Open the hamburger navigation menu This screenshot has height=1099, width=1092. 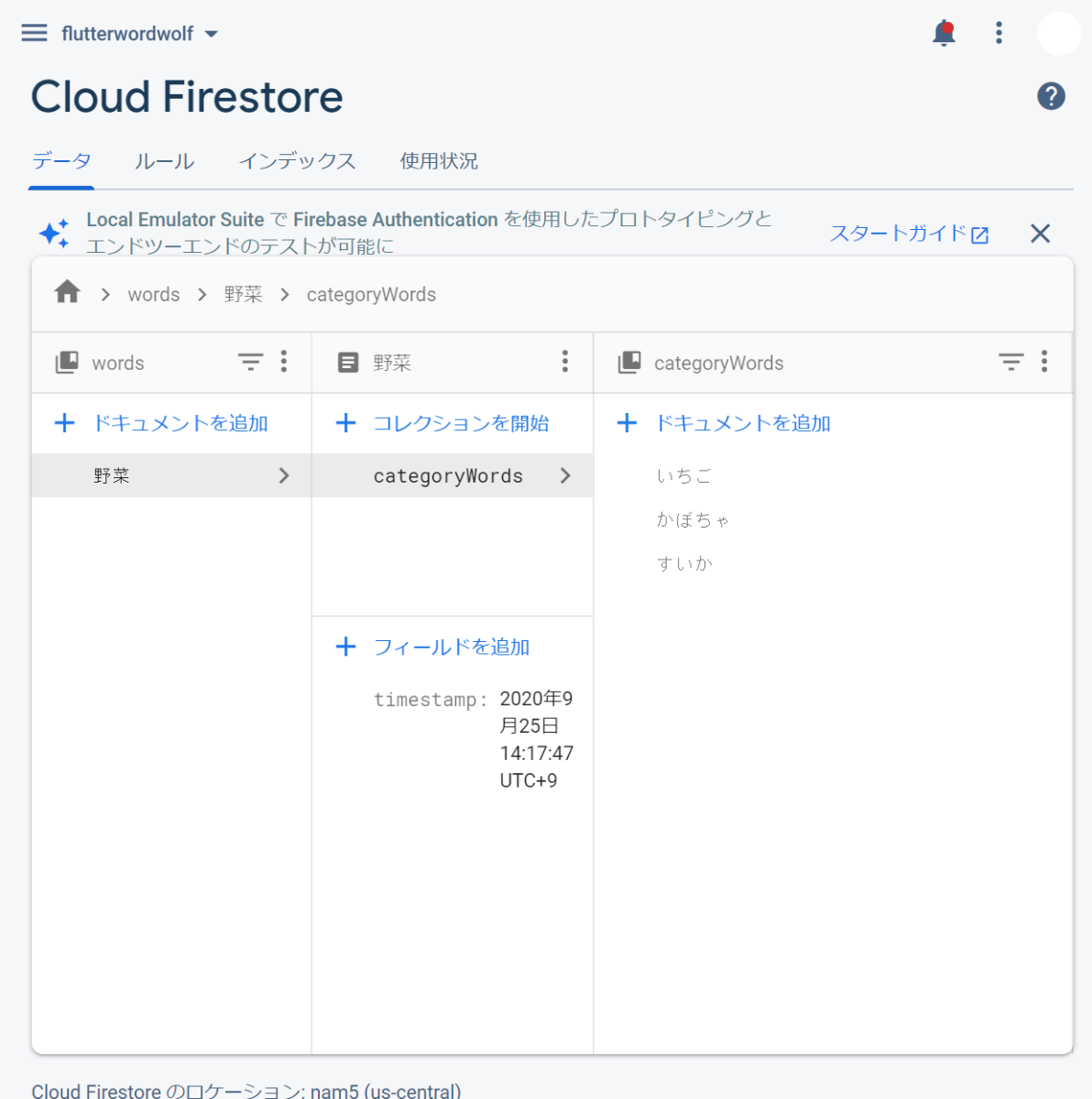[34, 33]
